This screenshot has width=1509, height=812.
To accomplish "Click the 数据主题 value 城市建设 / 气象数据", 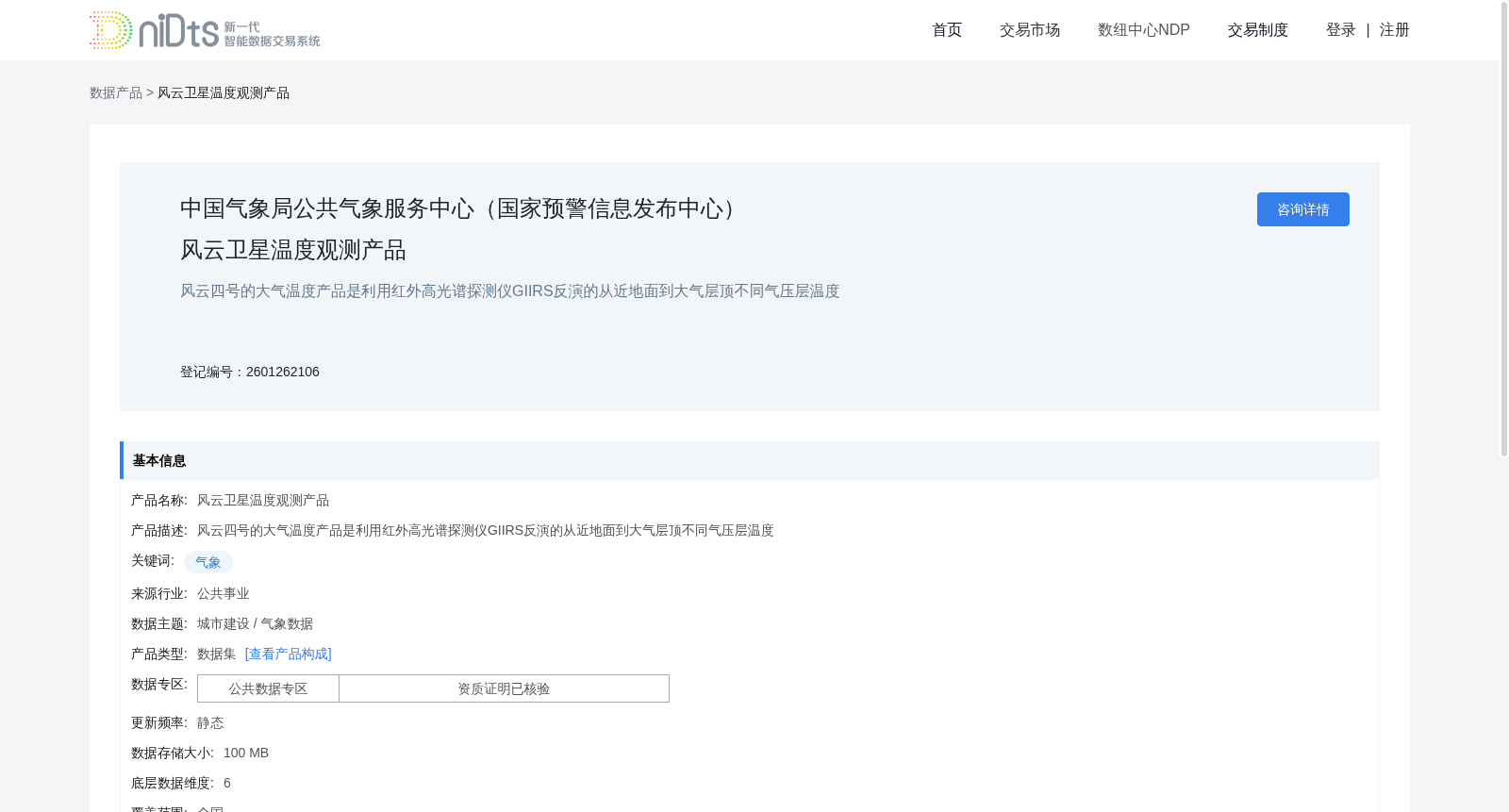I will click(x=256, y=623).
